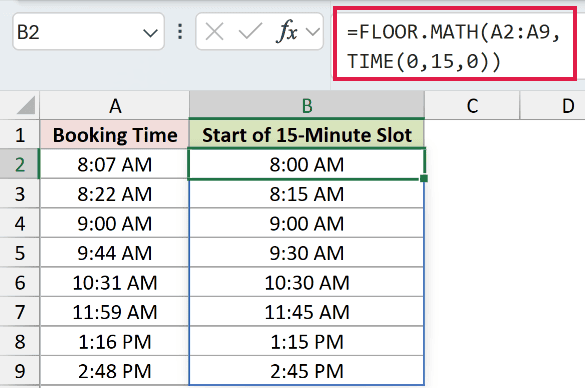Select row 8 header
This screenshot has width=585, height=388.
[x=20, y=341]
